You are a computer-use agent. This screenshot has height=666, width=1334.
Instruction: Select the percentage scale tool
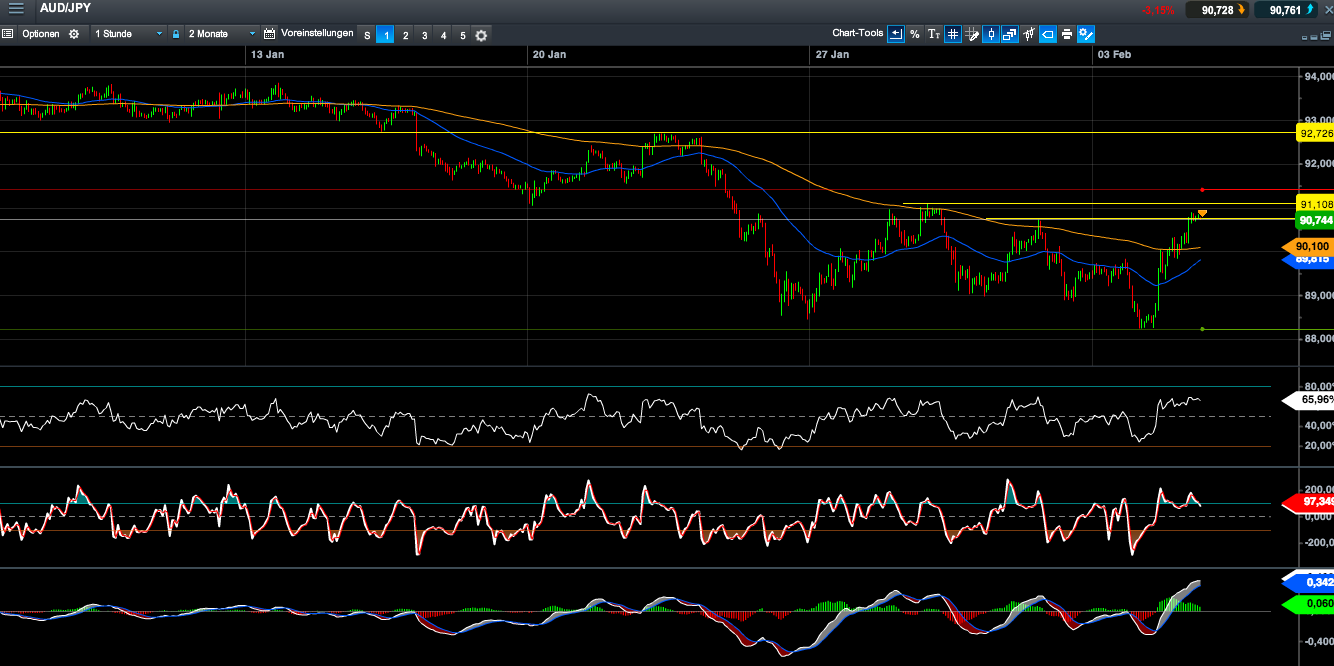(x=914, y=34)
